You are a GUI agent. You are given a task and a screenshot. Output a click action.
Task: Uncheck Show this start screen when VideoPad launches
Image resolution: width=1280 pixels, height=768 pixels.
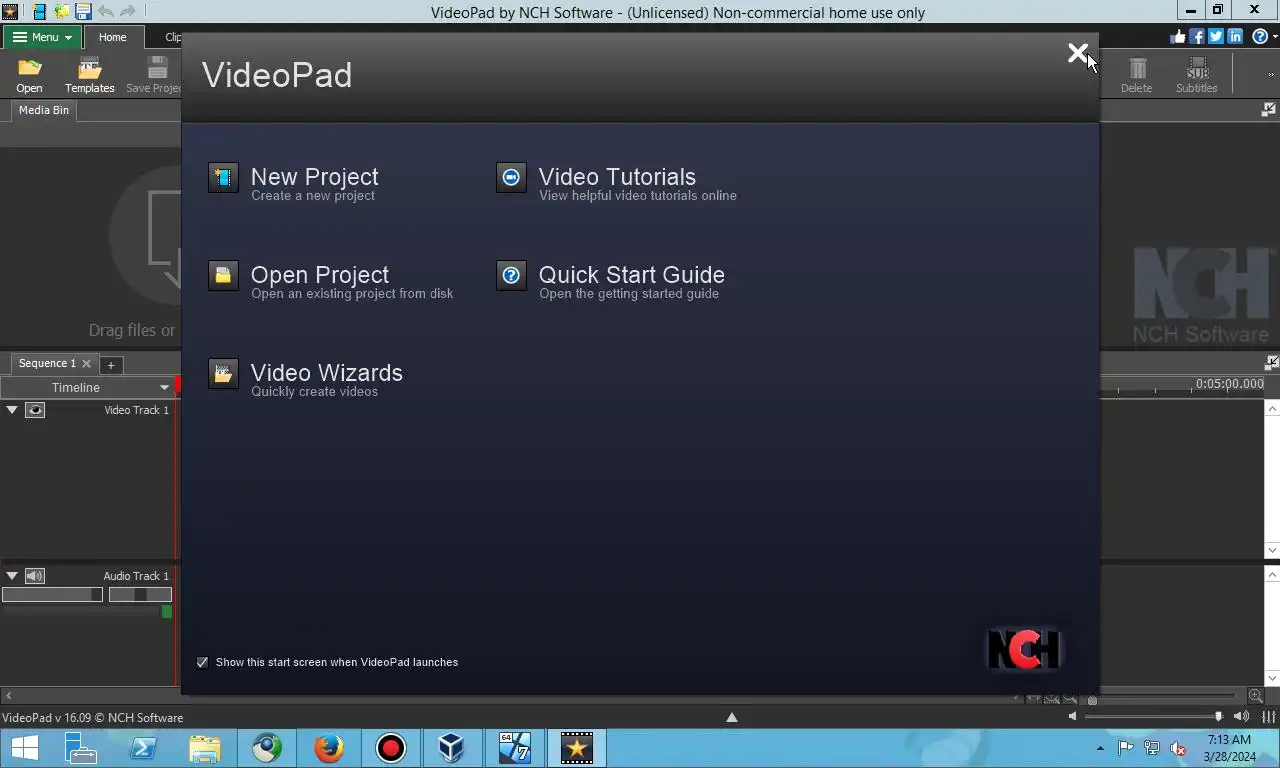[203, 662]
